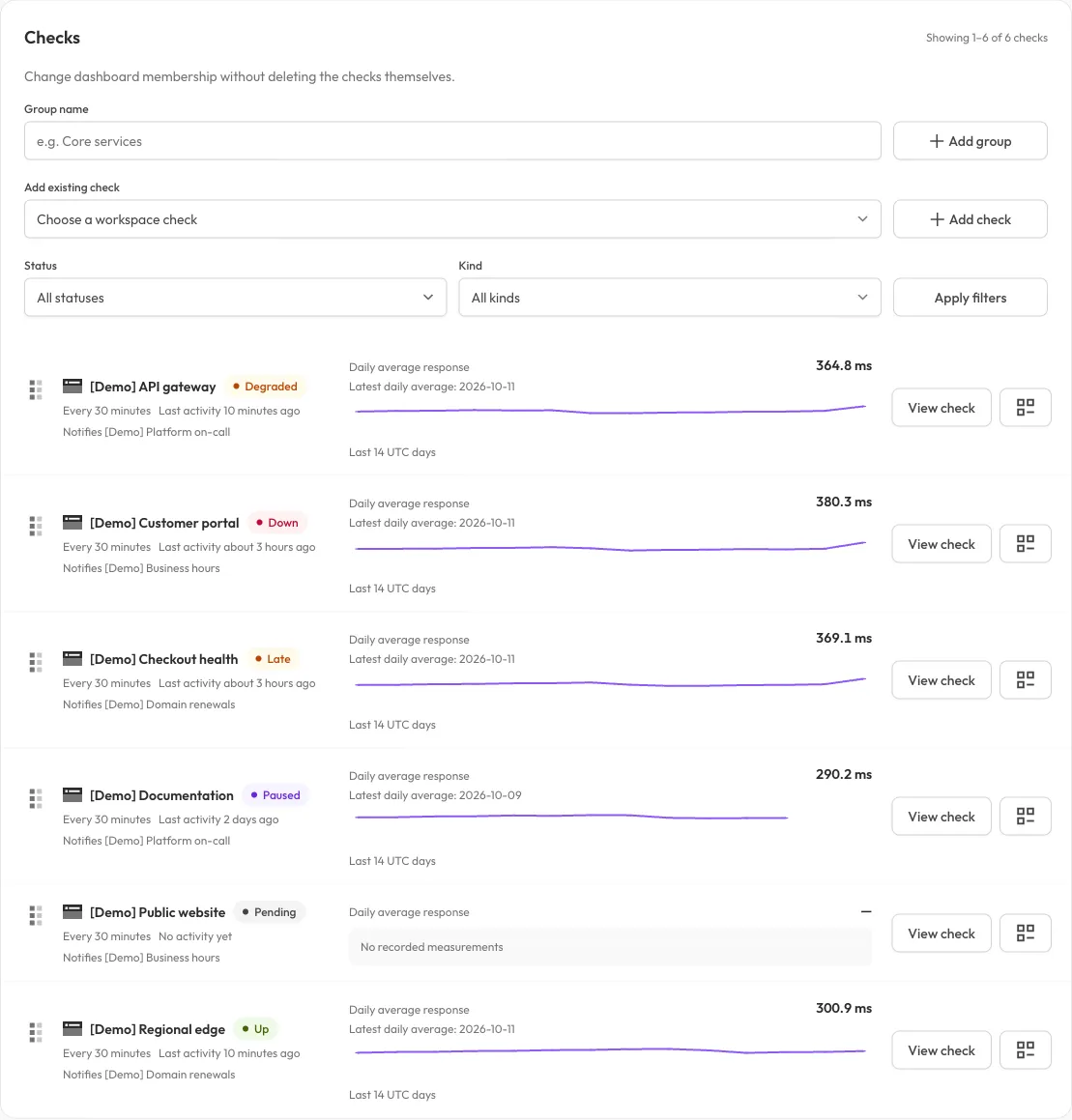The image size is (1072, 1120).
Task: Click the [Demo] API gateway title
Action: pyautogui.click(x=153, y=387)
